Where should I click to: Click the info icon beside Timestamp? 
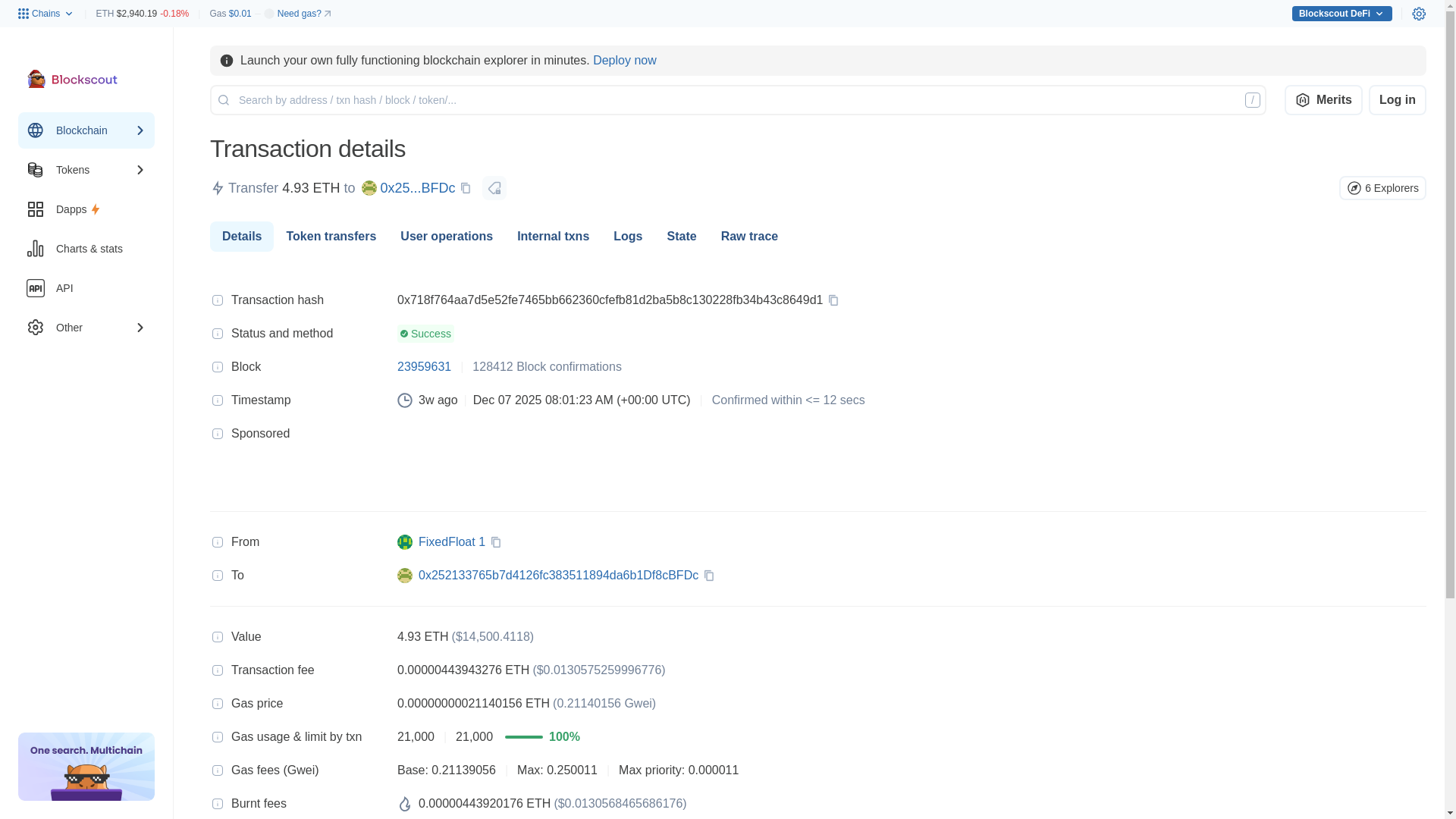(x=218, y=400)
